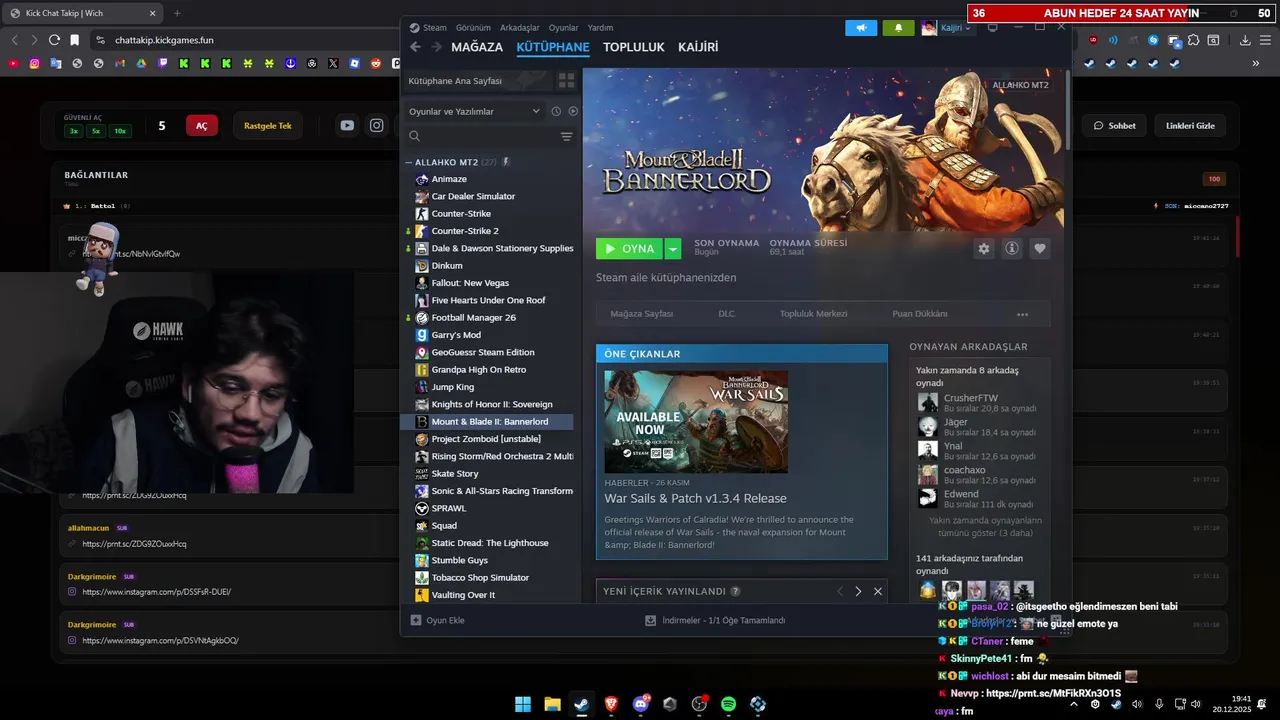Open Oyunlar menu
1280x720 pixels.
tap(564, 28)
